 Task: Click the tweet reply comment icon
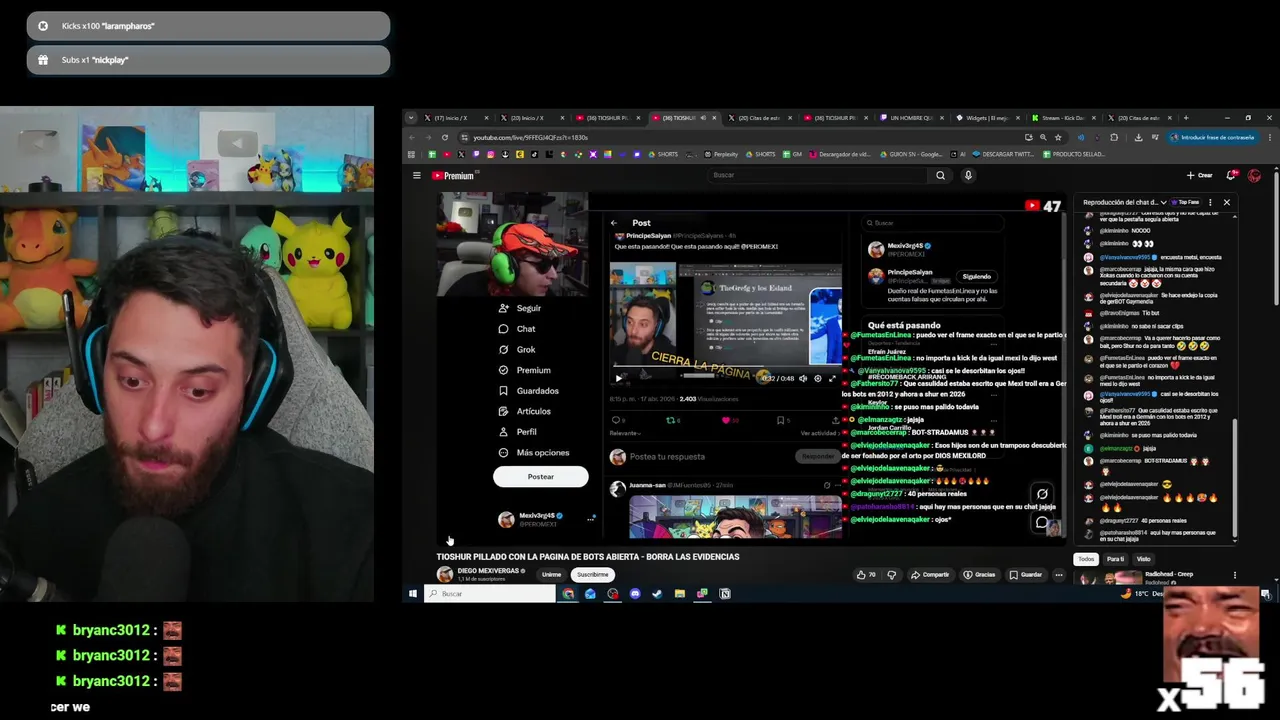[616, 420]
